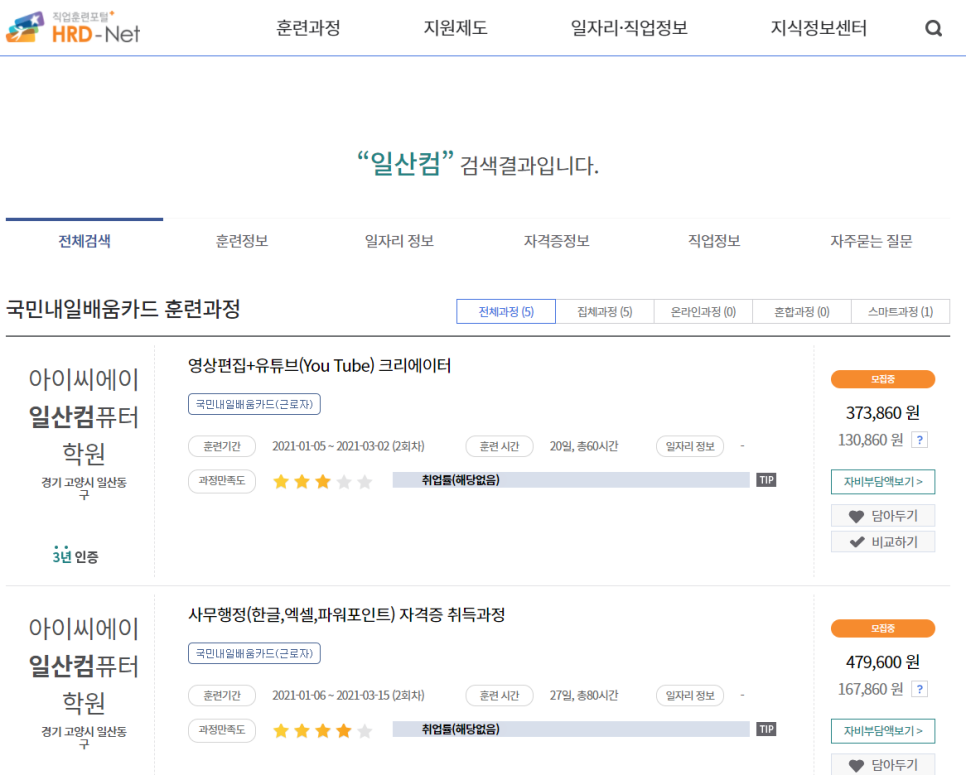Open 일자리·직업정보 menu

(x=629, y=28)
